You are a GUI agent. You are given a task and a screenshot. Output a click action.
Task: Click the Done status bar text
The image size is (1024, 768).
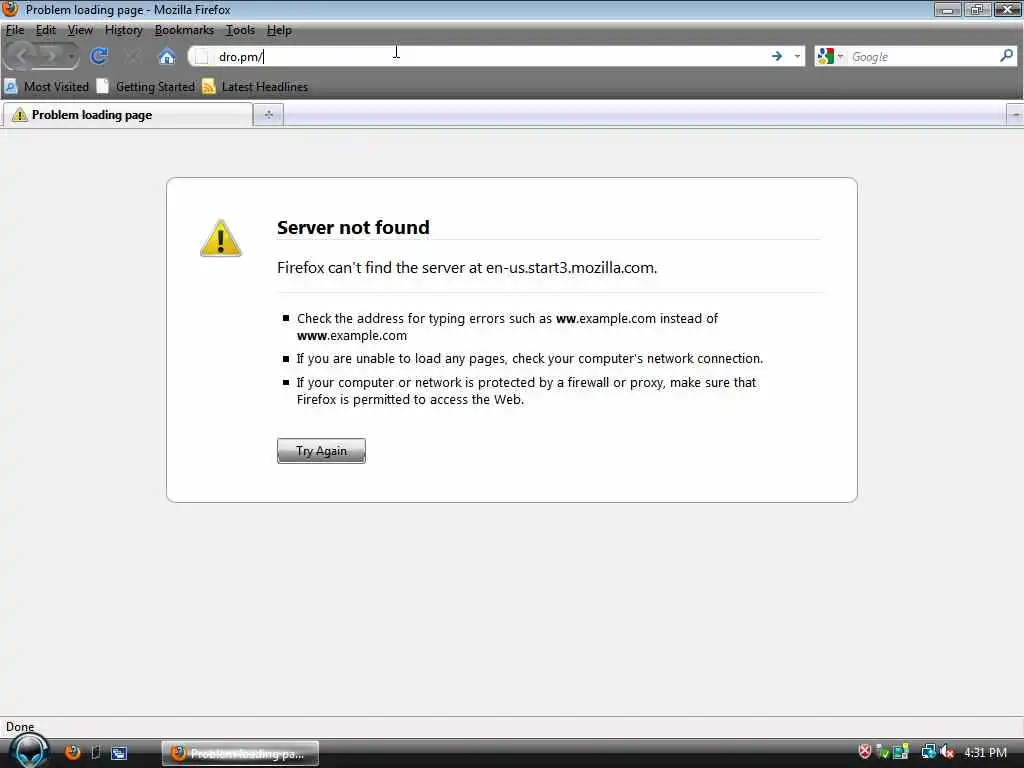click(20, 727)
